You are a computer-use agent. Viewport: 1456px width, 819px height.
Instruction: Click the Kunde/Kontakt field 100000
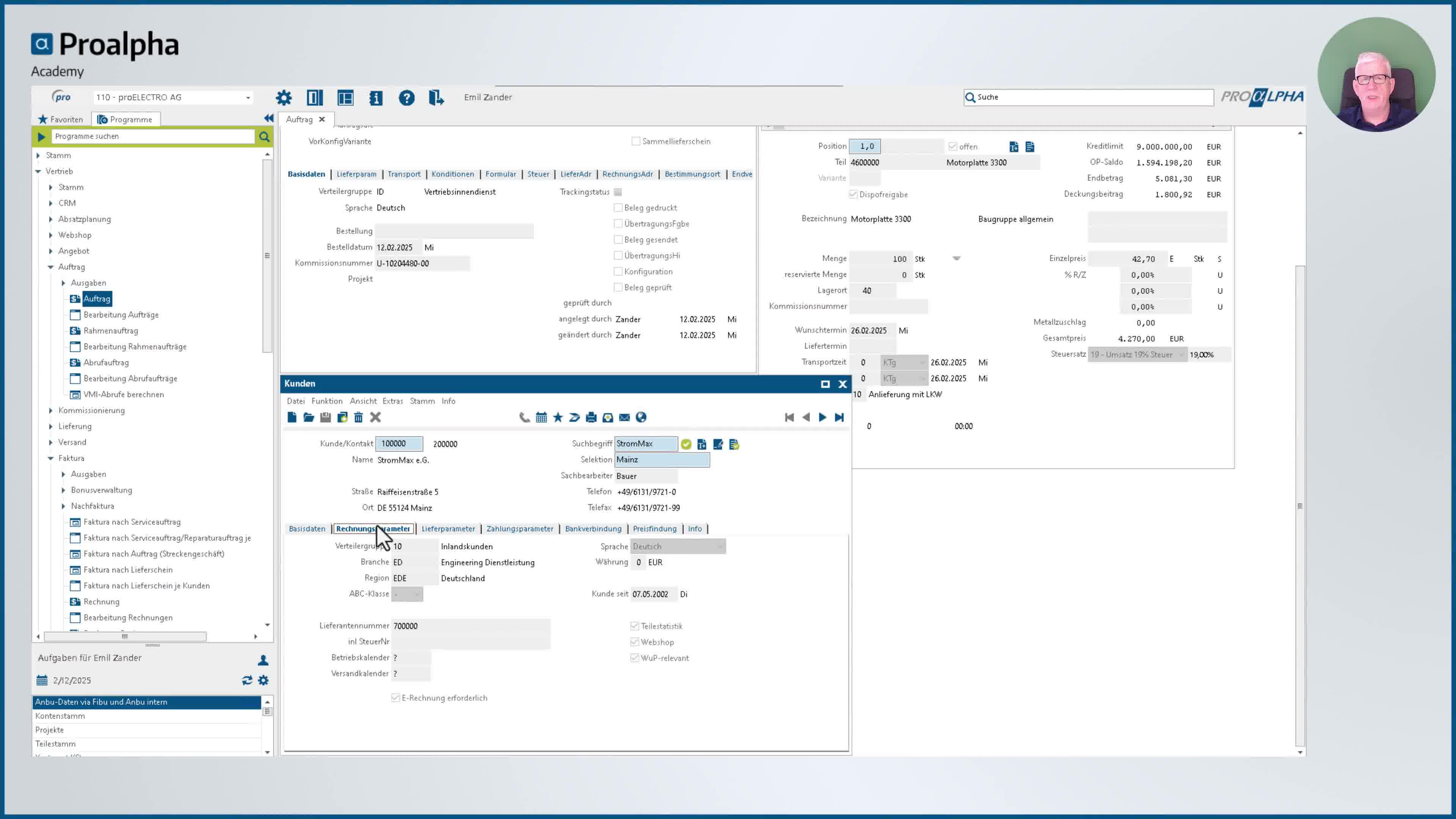pos(399,444)
